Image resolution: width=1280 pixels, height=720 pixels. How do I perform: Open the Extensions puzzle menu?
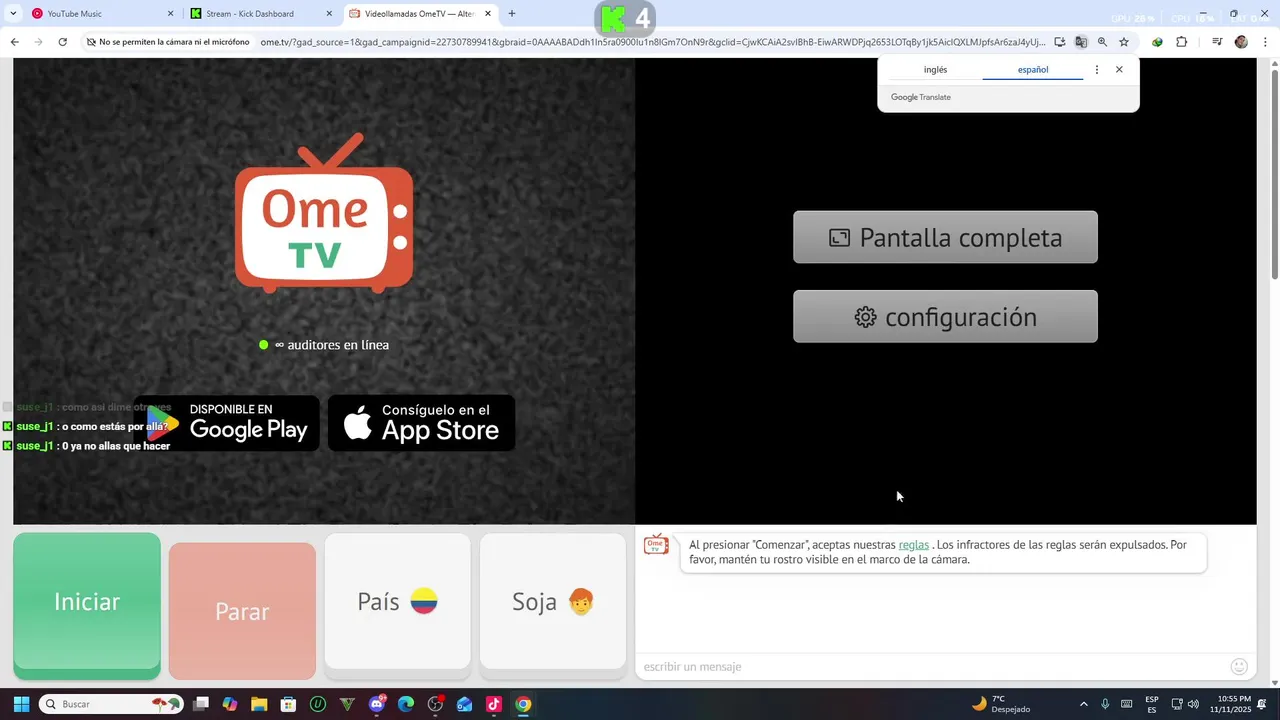point(1181,42)
